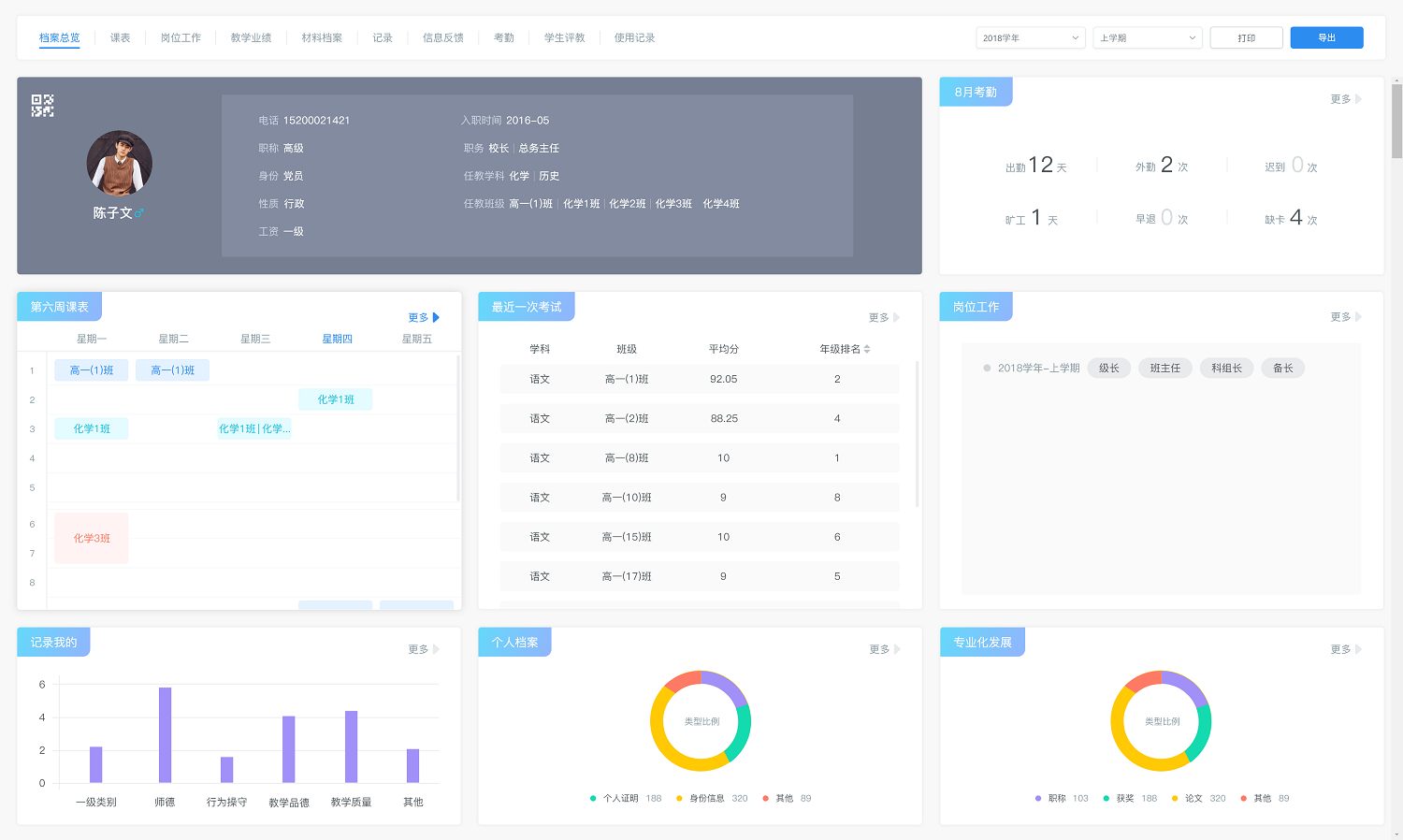Open 更多 in the 个人档案 card
Viewport: 1403px width, 840px height.
tap(884, 649)
